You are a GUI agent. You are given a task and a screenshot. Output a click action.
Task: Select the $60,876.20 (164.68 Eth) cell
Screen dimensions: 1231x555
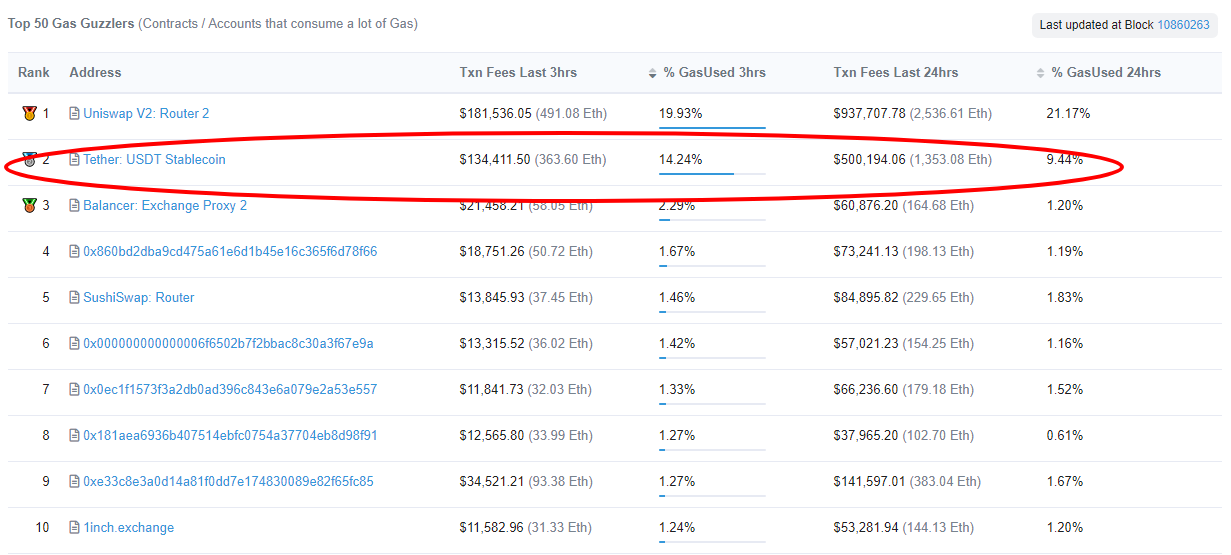click(904, 205)
